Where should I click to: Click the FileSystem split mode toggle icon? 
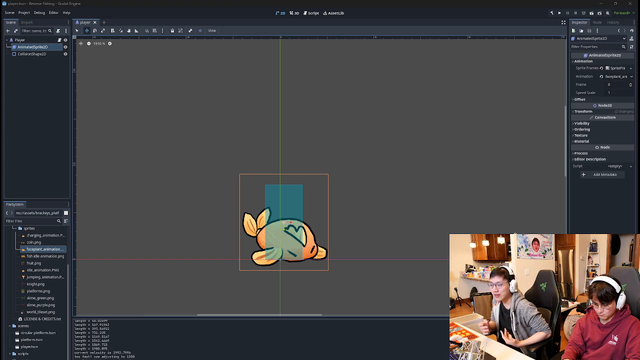66,213
